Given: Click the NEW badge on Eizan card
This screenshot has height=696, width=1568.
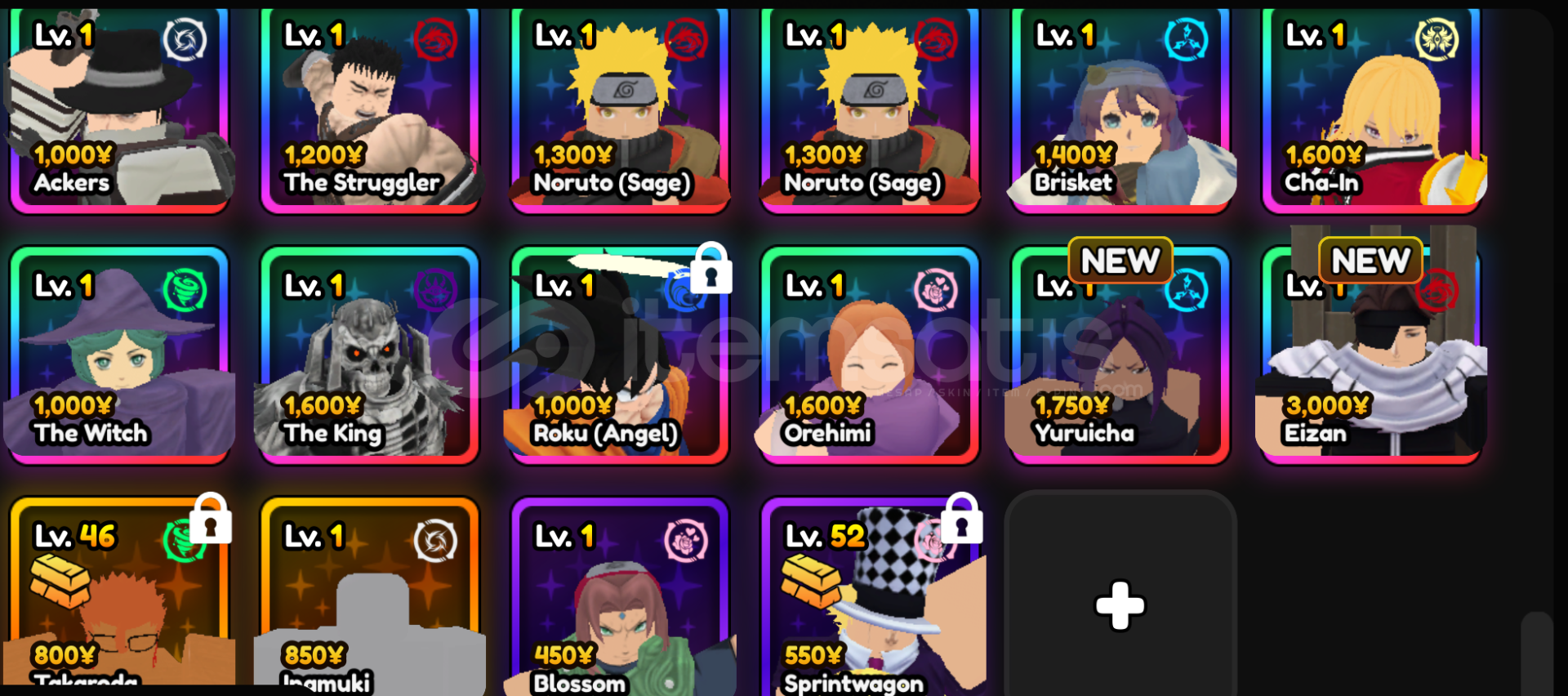Looking at the screenshot, I should [1370, 261].
